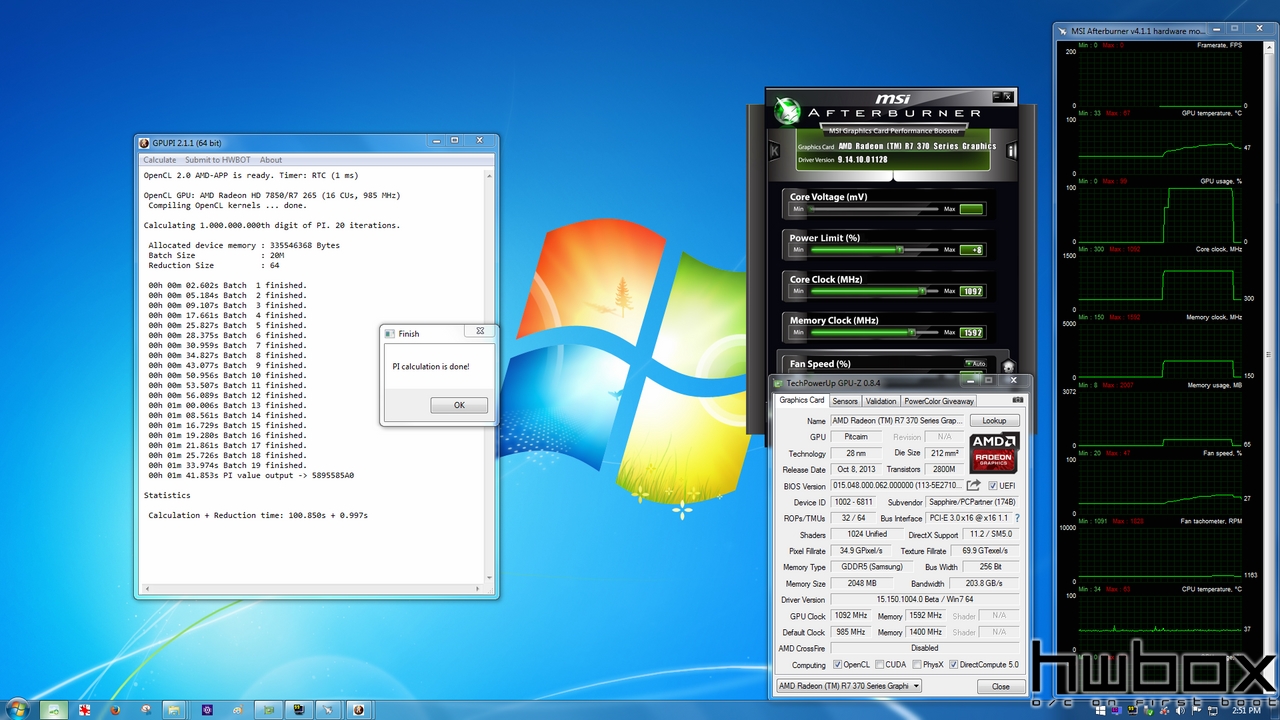Click the Memory Clock value field 1592
Screen dimensions: 1280x720
(x=972, y=332)
